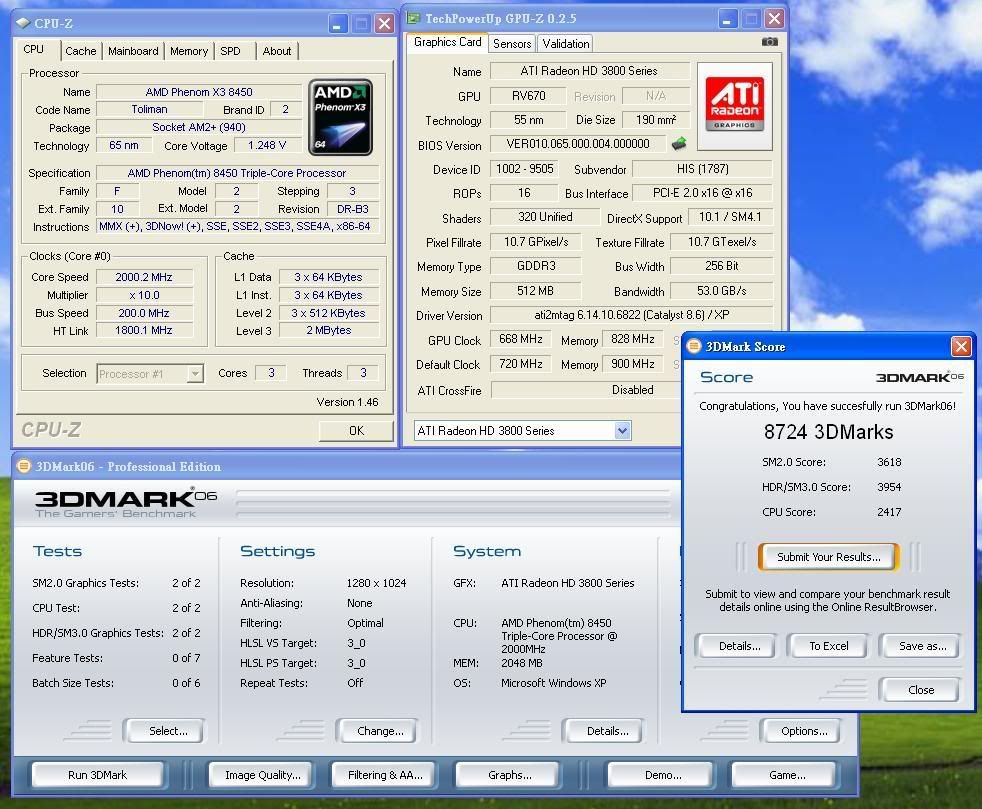
Task: Switch to the Mainboard tab in CPU-Z
Action: click(x=133, y=51)
